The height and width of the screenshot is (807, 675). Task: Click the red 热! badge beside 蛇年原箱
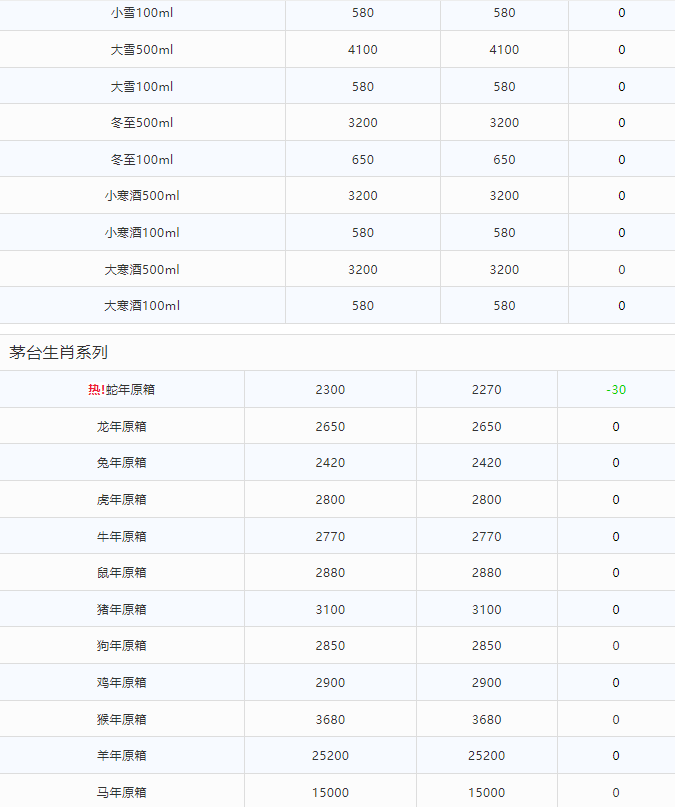(96, 390)
